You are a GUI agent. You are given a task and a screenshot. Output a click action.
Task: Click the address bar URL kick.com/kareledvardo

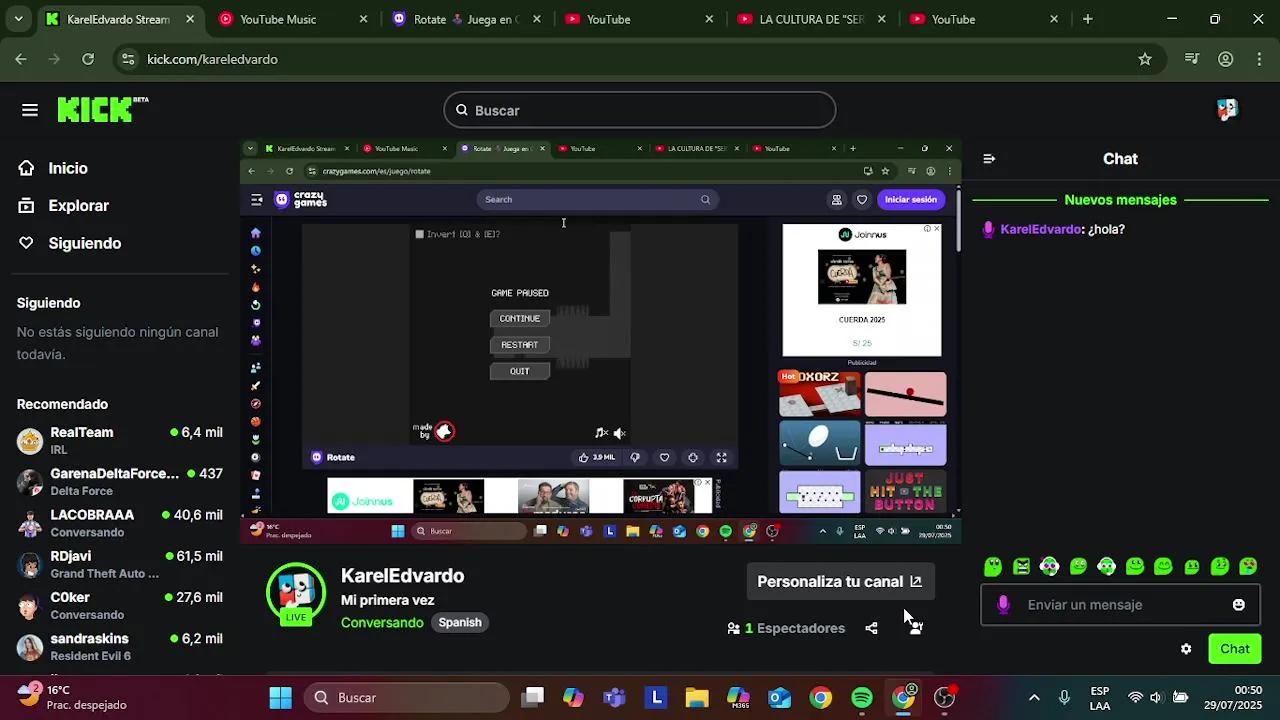[x=212, y=59]
